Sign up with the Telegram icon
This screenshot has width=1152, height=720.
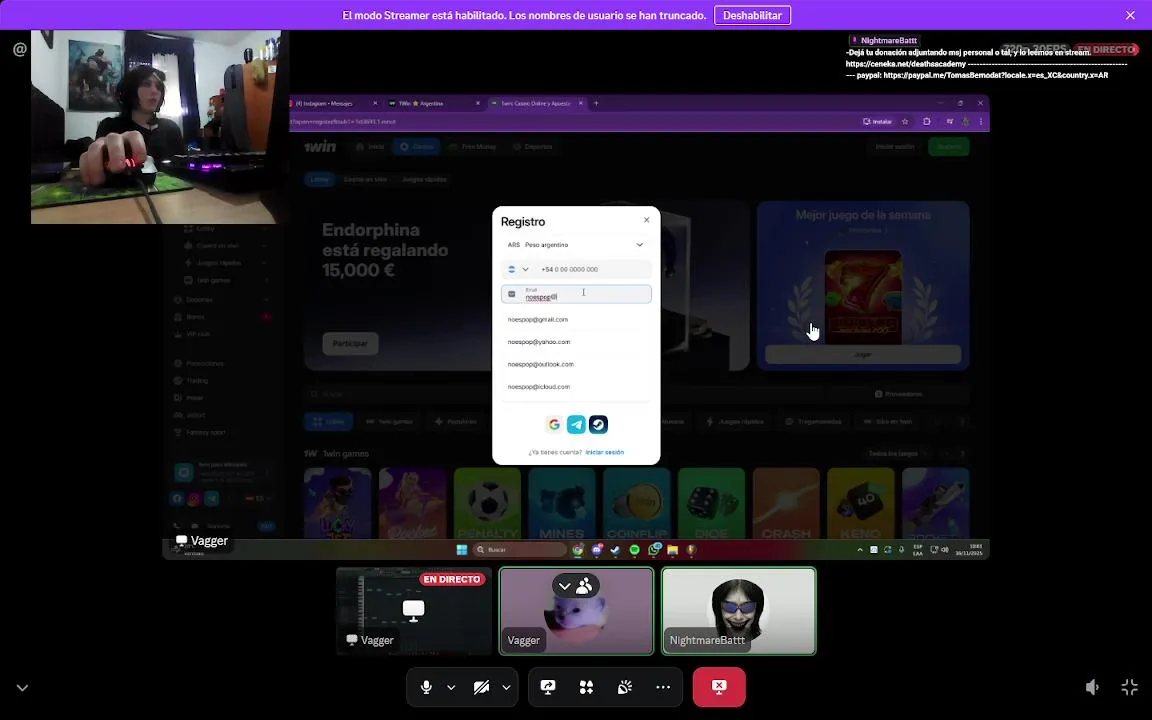(x=576, y=424)
